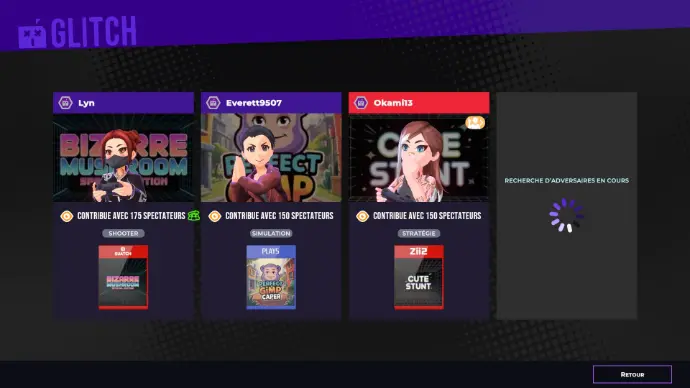
Task: Select the Stratégie genre tag
Action: point(419,233)
